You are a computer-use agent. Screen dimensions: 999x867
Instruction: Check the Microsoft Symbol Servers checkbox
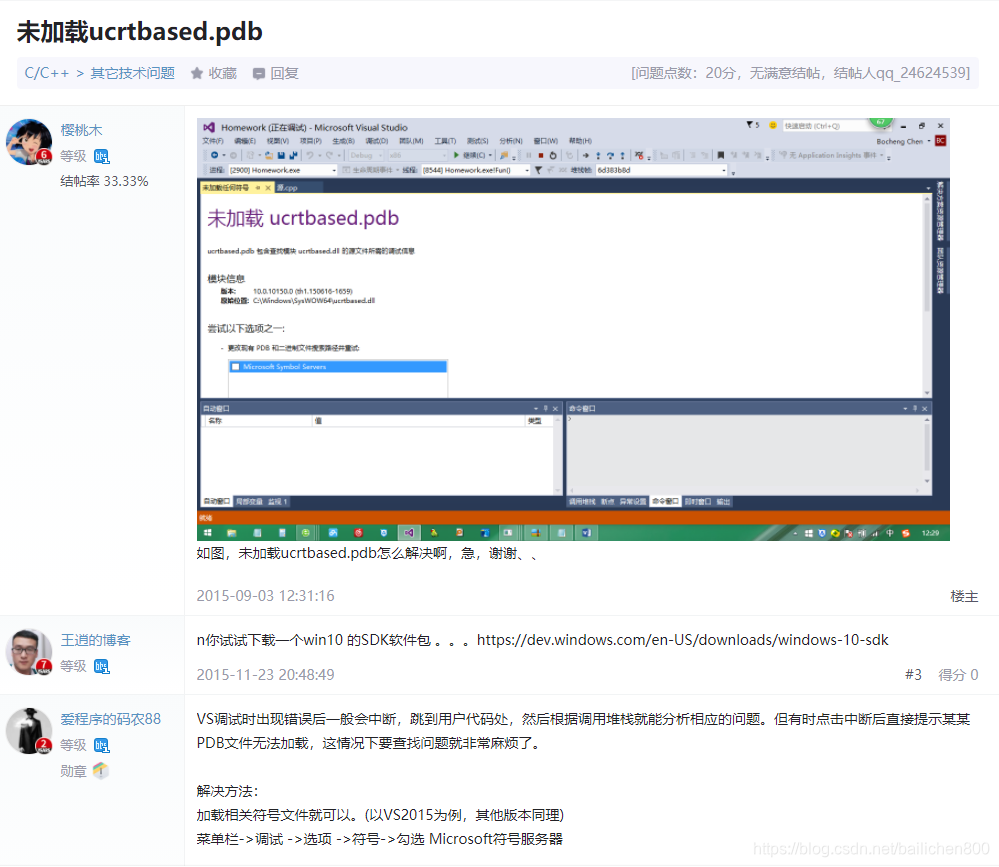(235, 367)
